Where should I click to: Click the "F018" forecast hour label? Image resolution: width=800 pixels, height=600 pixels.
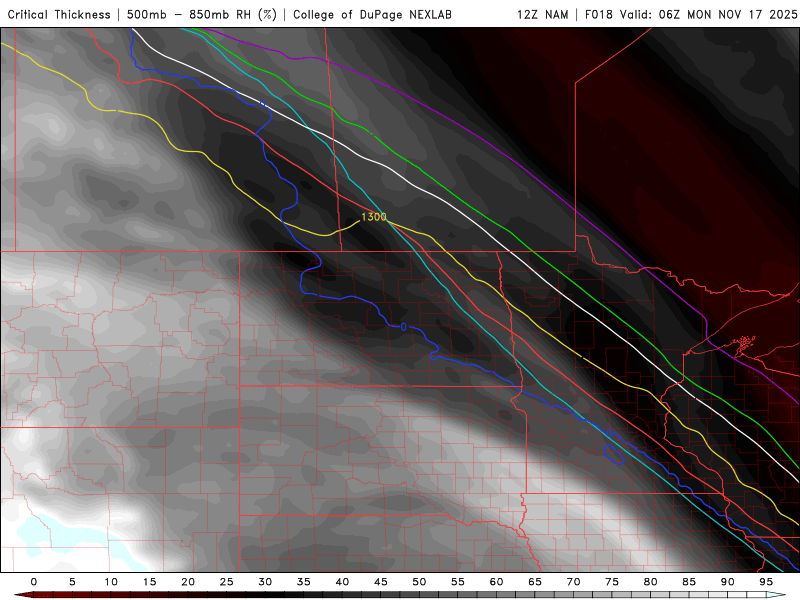point(598,15)
